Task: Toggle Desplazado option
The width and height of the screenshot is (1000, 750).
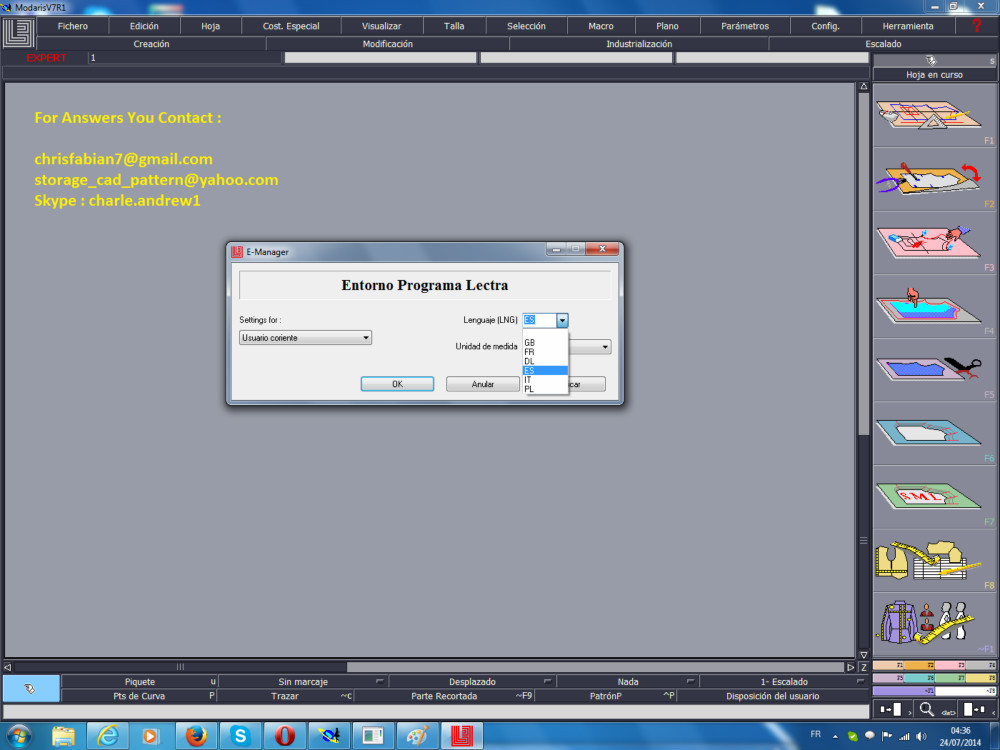Action: tap(472, 682)
